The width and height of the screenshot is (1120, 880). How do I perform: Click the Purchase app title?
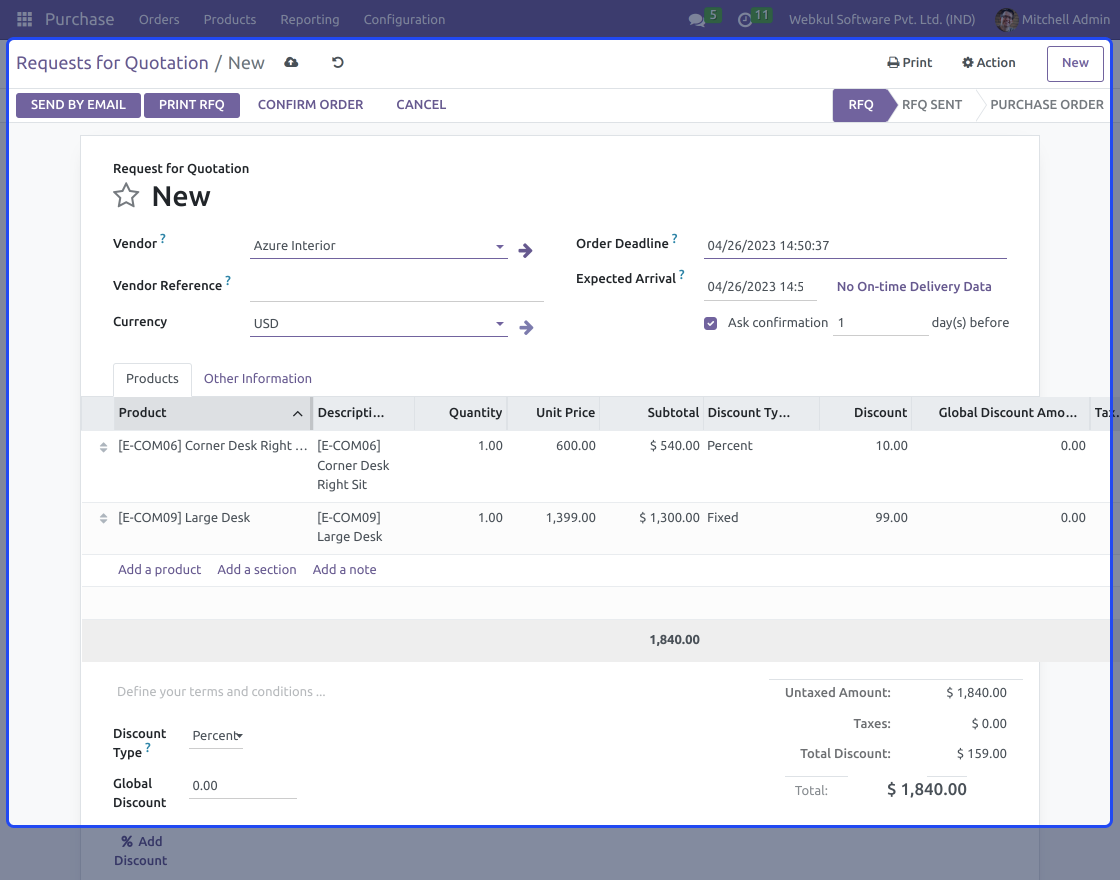(x=79, y=19)
